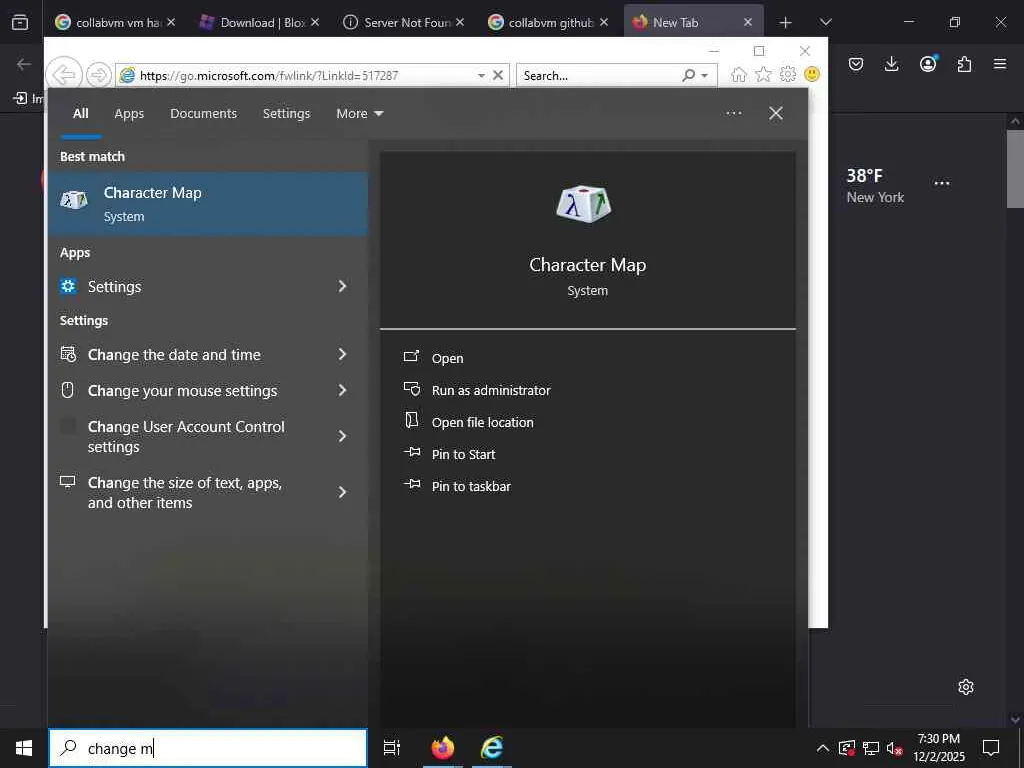Open Firefox Extensions icon
Viewport: 1024px width, 768px height.
(964, 64)
